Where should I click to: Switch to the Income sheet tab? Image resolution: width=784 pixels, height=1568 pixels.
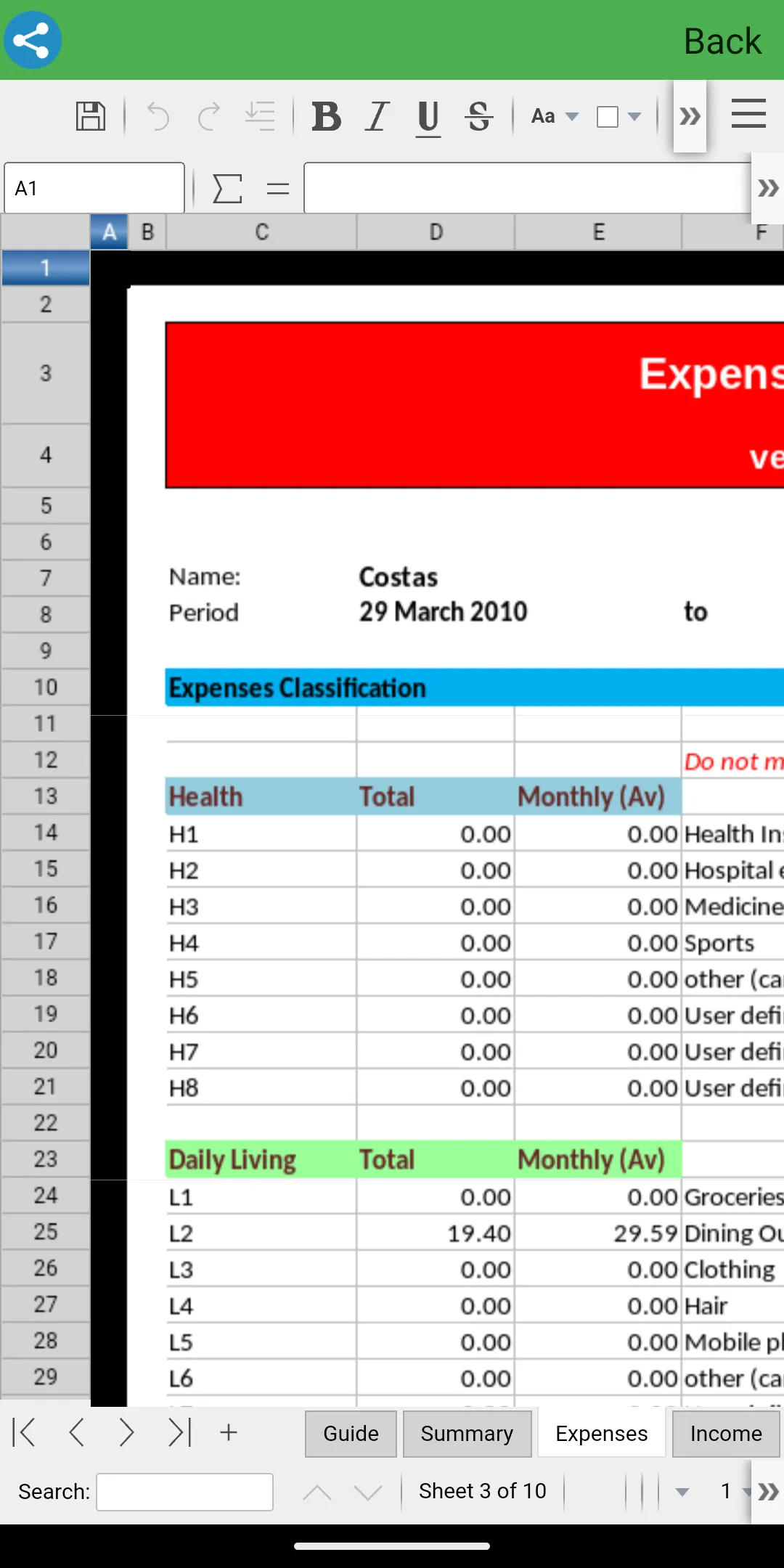point(726,1434)
